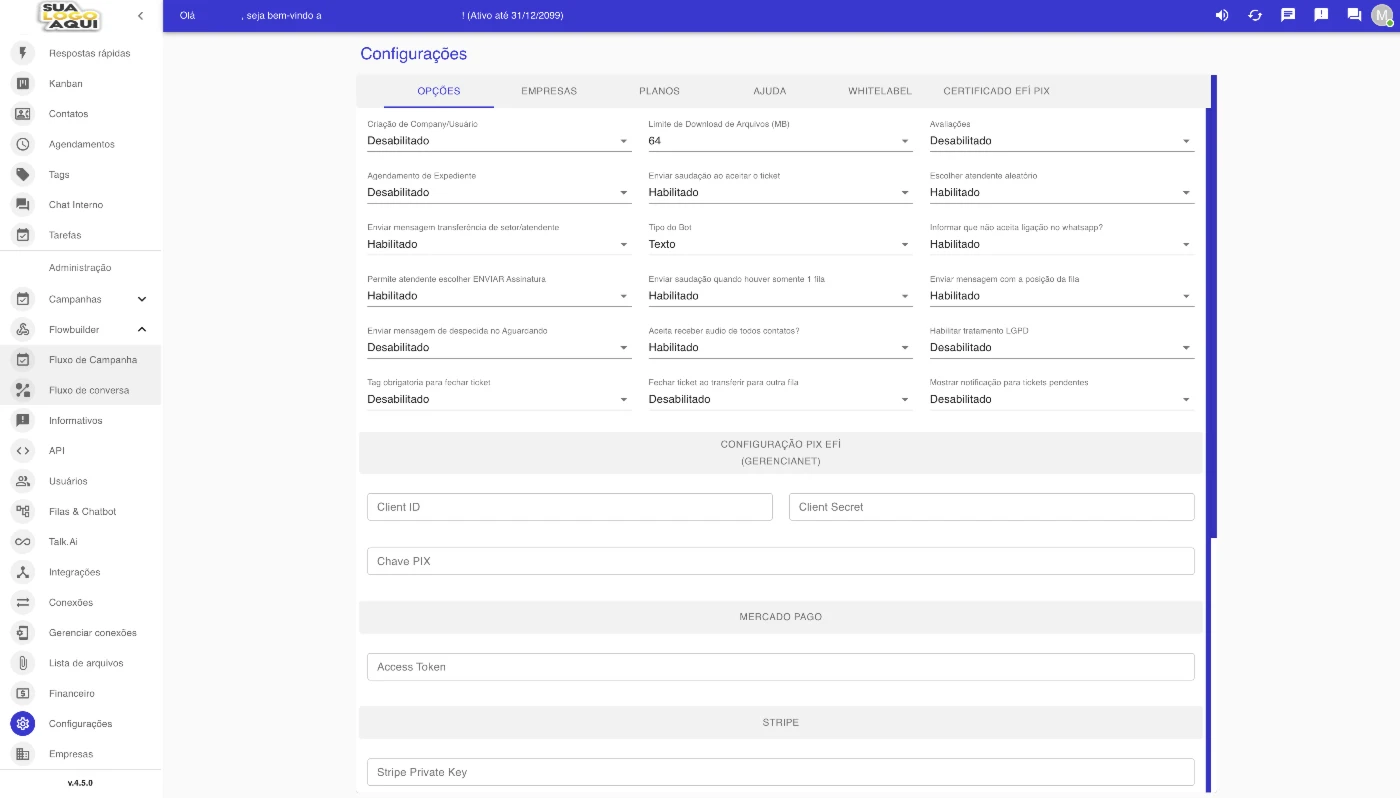Switch to the Empresas tab
This screenshot has width=1400, height=798.
click(x=549, y=91)
